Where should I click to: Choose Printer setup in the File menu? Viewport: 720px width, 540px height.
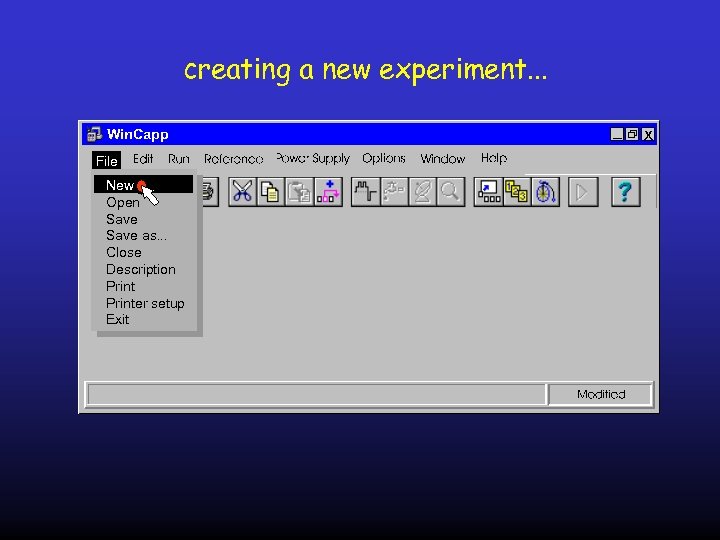[143, 303]
